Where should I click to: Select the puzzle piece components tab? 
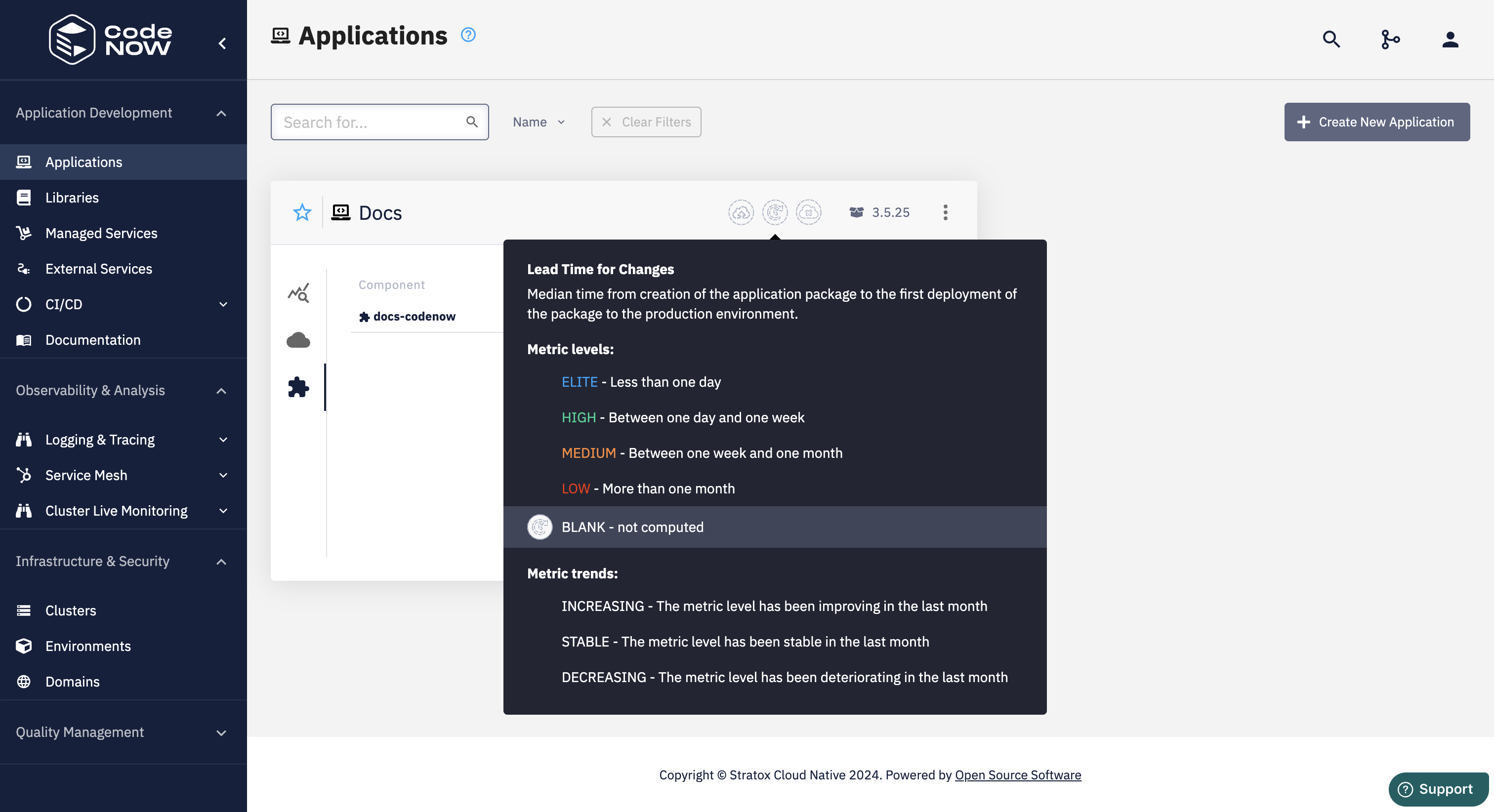298,387
